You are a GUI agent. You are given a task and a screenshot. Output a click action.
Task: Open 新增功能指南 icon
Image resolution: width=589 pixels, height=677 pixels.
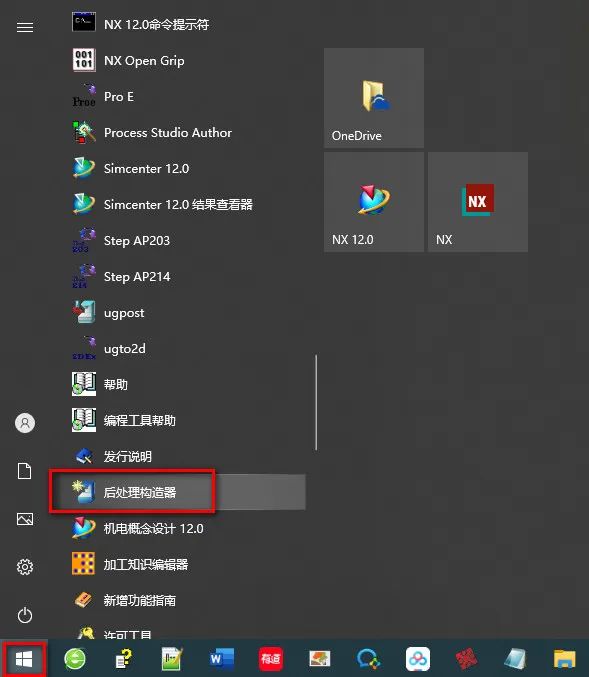(83, 600)
